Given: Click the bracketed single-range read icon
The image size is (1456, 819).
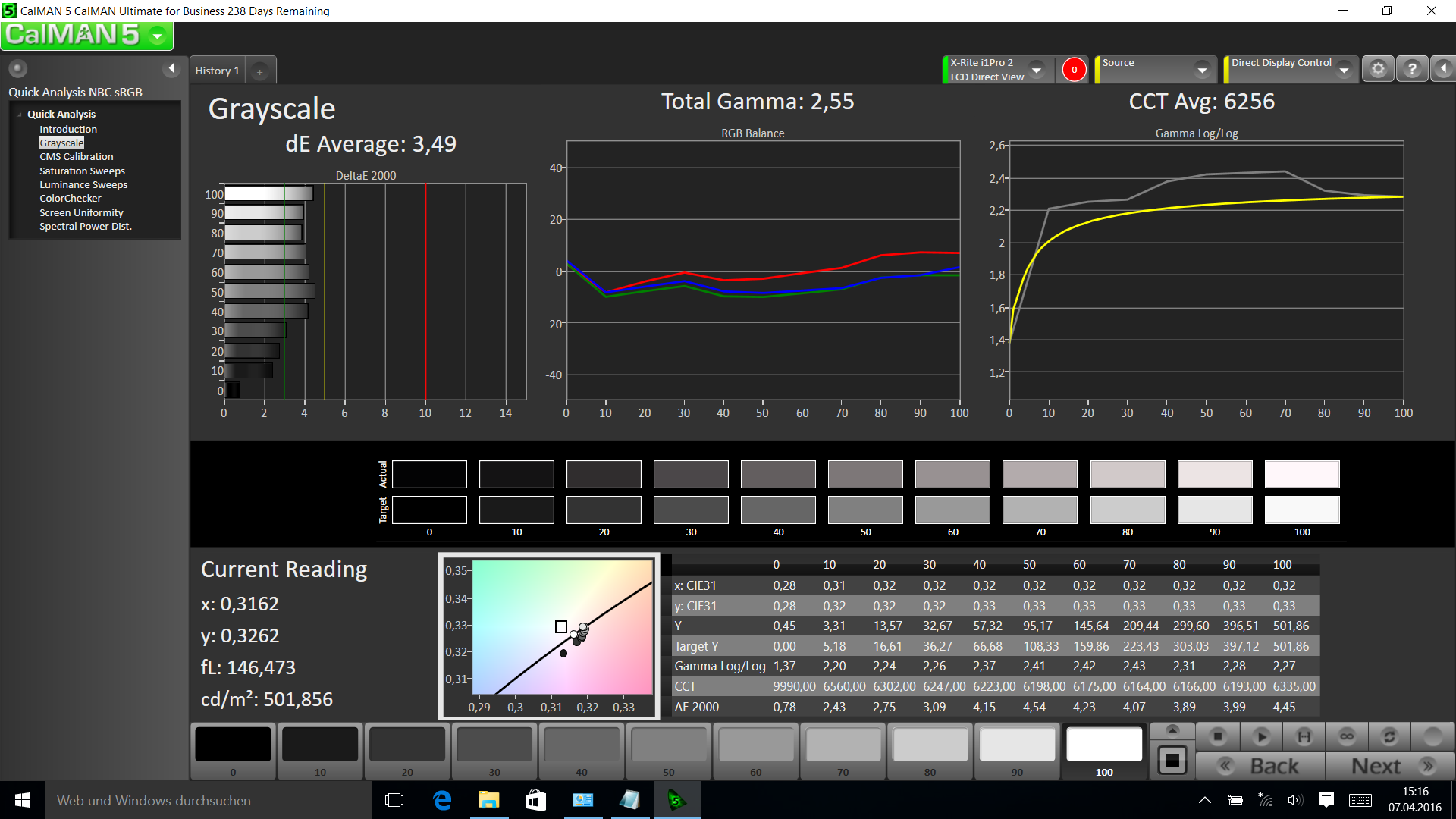Looking at the screenshot, I should click(x=1304, y=736).
